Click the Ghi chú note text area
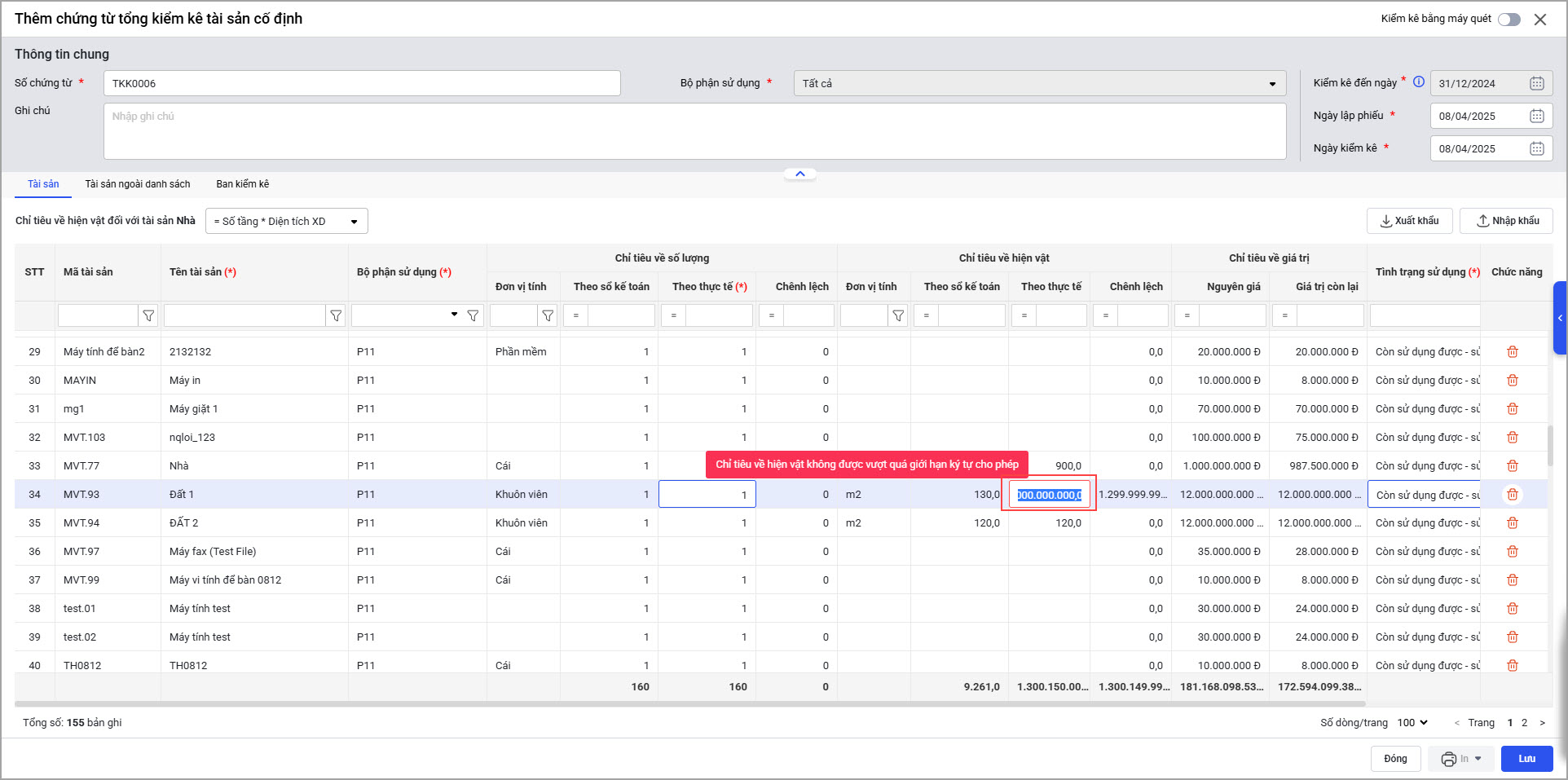The width and height of the screenshot is (1568, 780). 694,131
